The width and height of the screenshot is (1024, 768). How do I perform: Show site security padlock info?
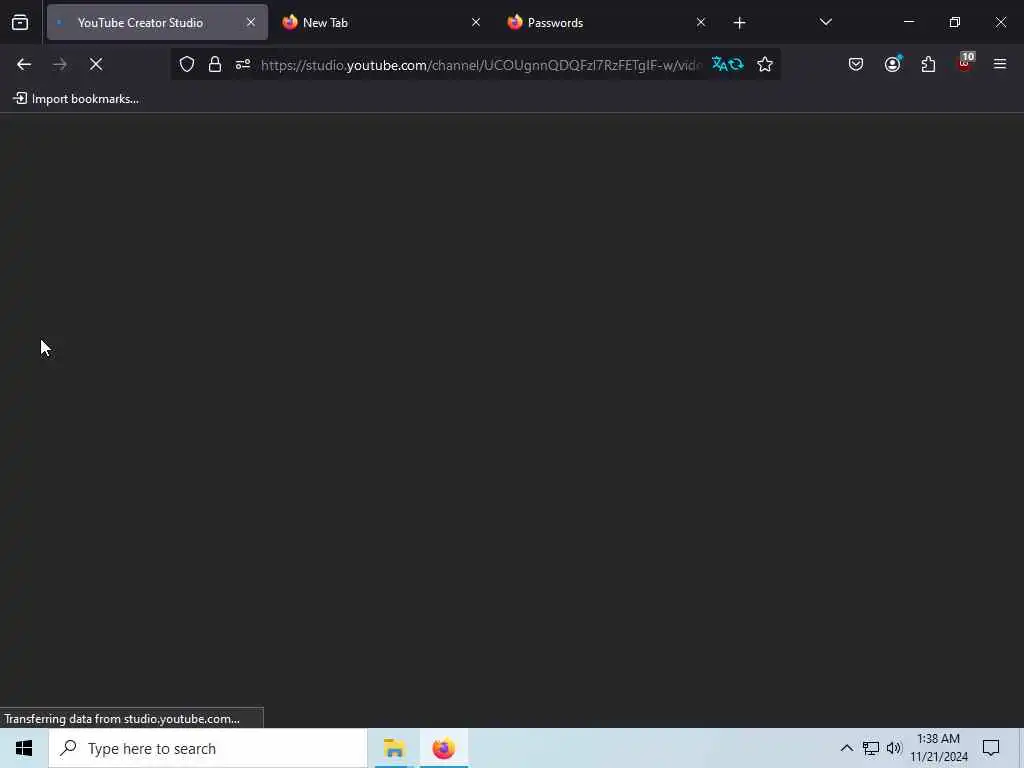[x=215, y=65]
